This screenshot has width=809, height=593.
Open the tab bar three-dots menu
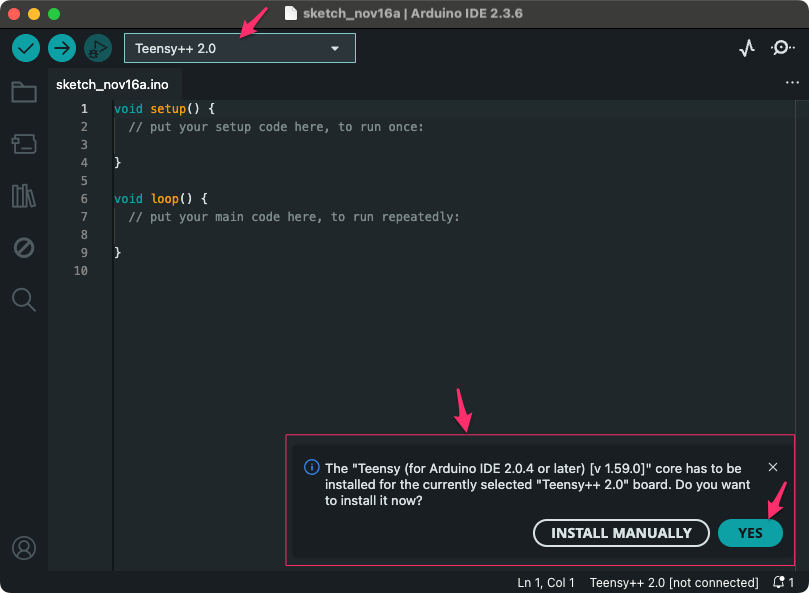[x=792, y=84]
